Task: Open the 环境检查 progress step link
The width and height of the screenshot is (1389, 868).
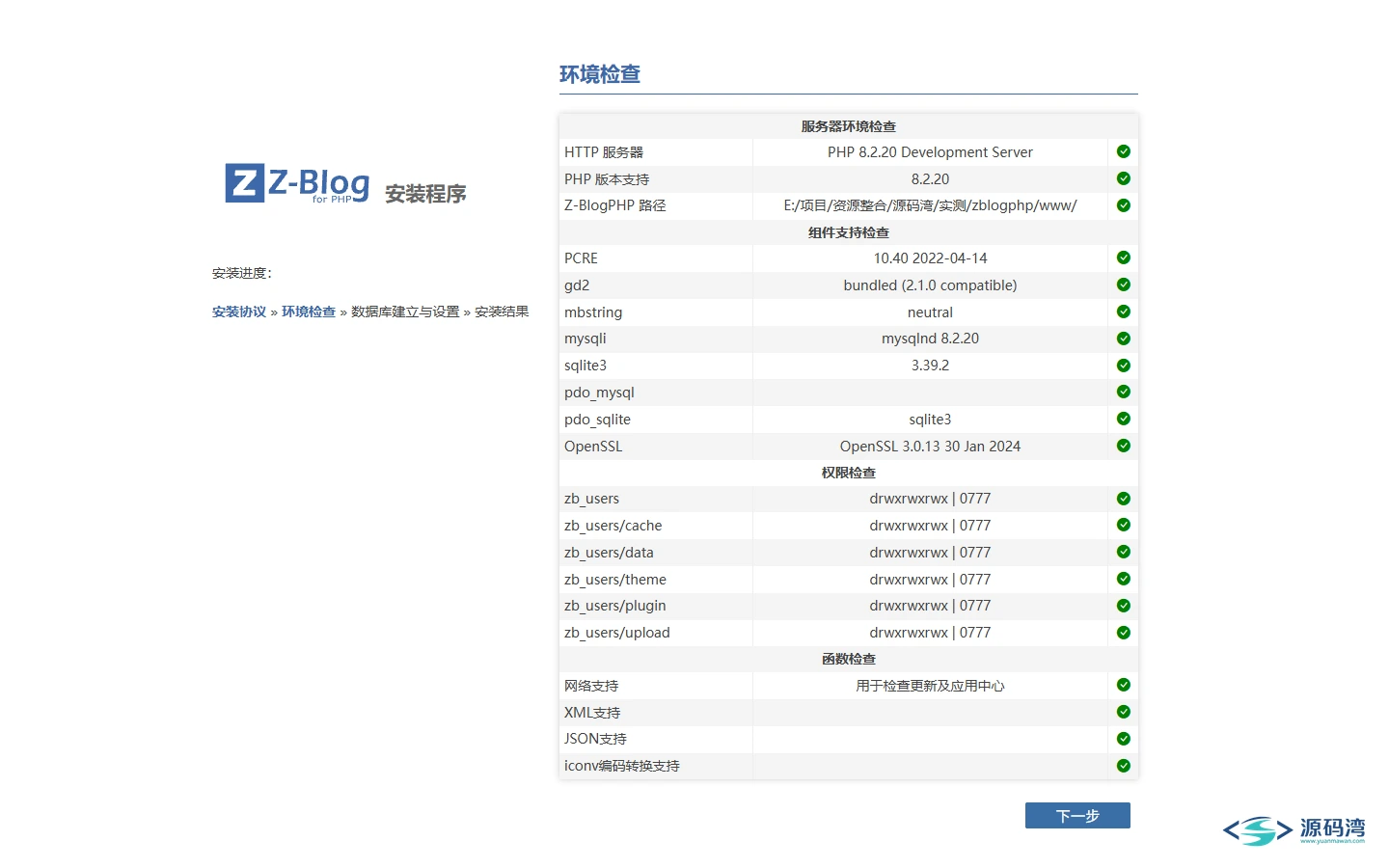Action: pos(309,312)
